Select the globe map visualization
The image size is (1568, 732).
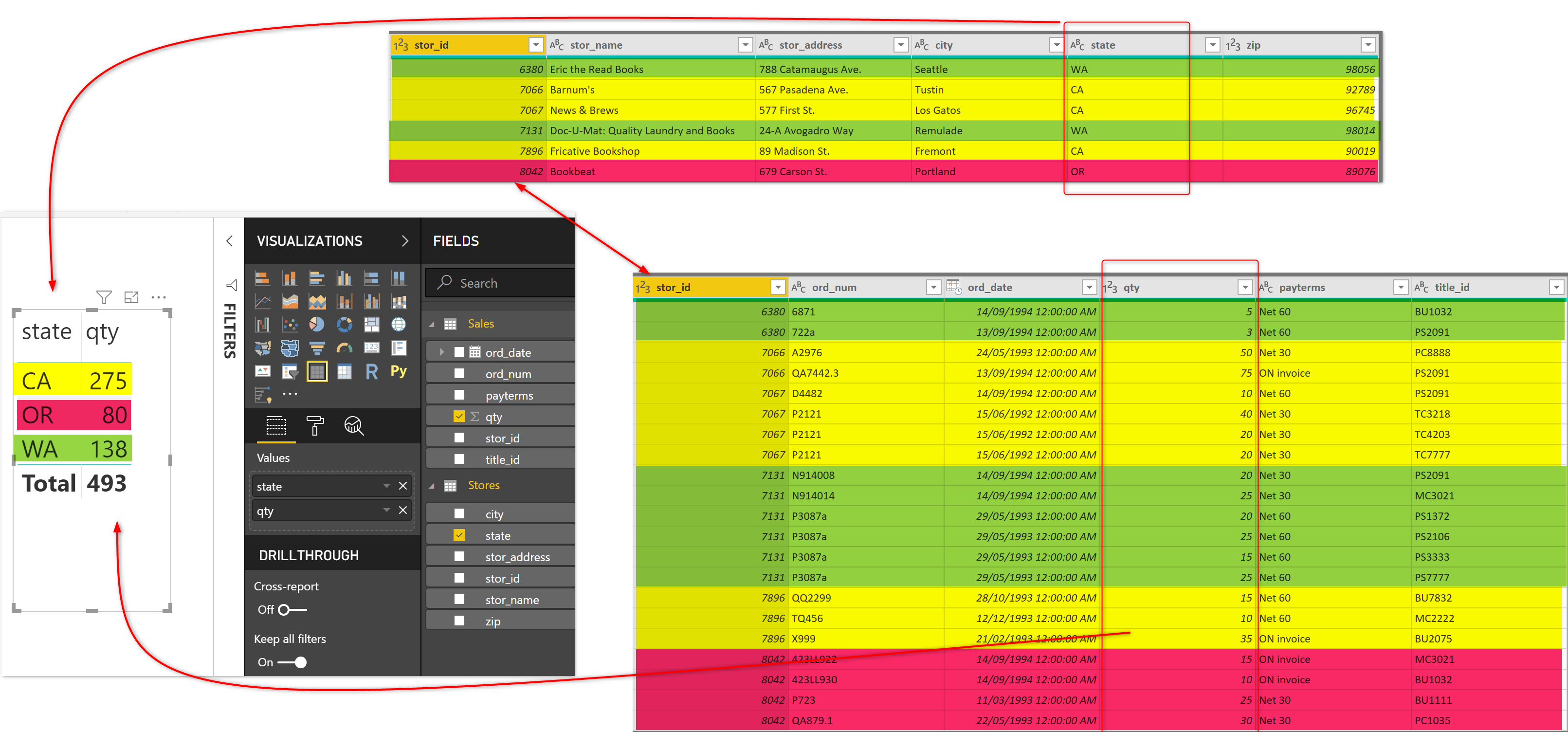[x=399, y=325]
